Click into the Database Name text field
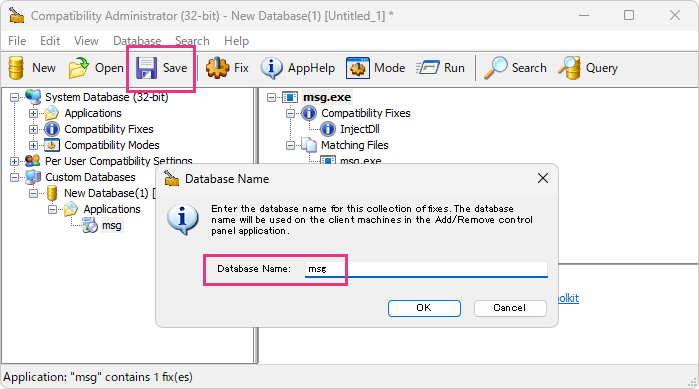Viewport: 699px width, 389px height. tap(426, 269)
